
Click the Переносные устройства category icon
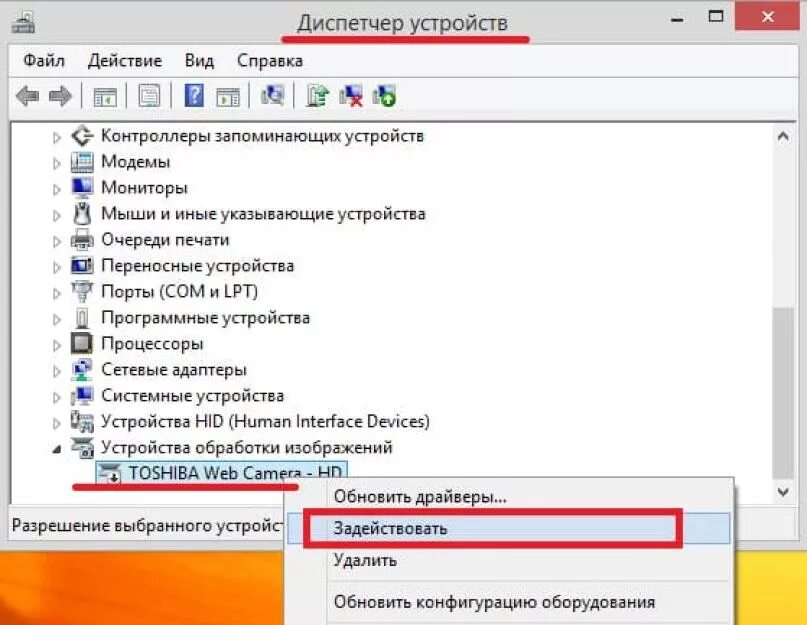coord(82,266)
